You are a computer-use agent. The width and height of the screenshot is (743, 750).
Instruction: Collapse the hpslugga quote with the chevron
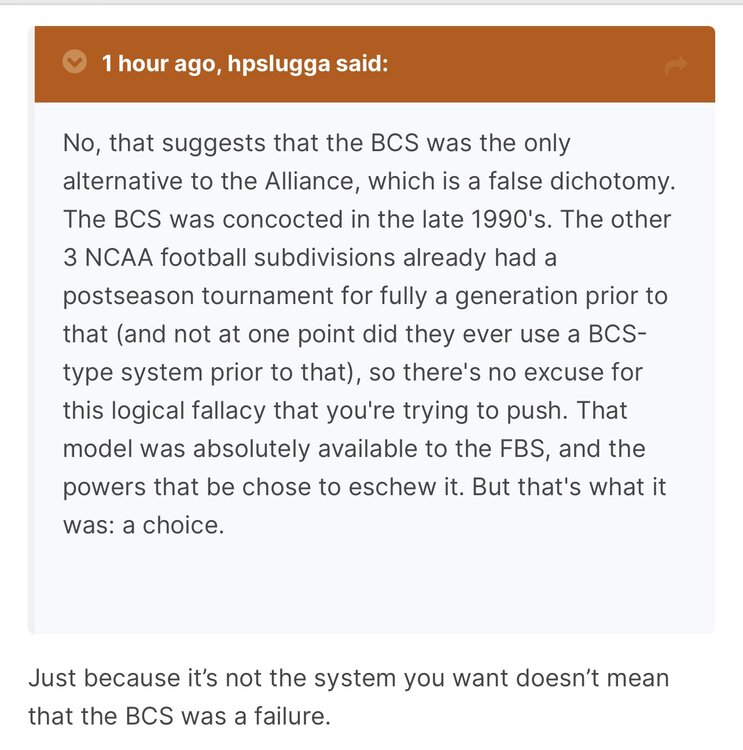[x=73, y=63]
